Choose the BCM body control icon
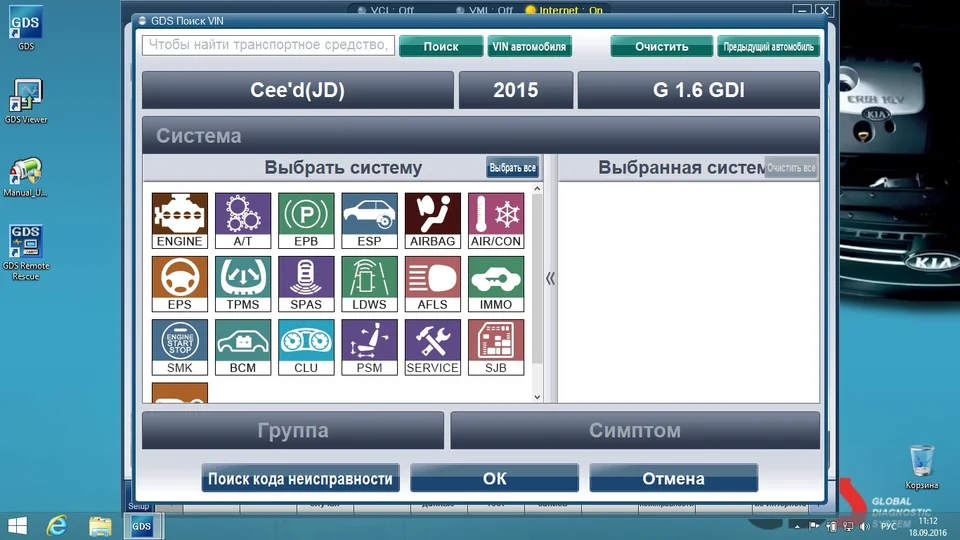Screen dimensions: 960x540 click(x=242, y=347)
